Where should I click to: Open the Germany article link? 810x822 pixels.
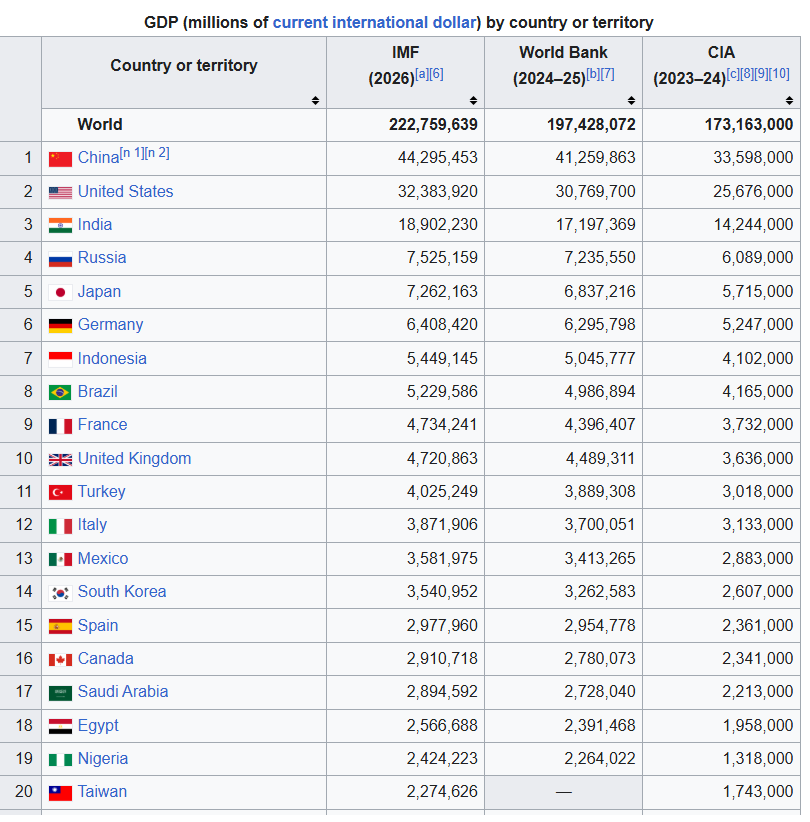click(110, 325)
